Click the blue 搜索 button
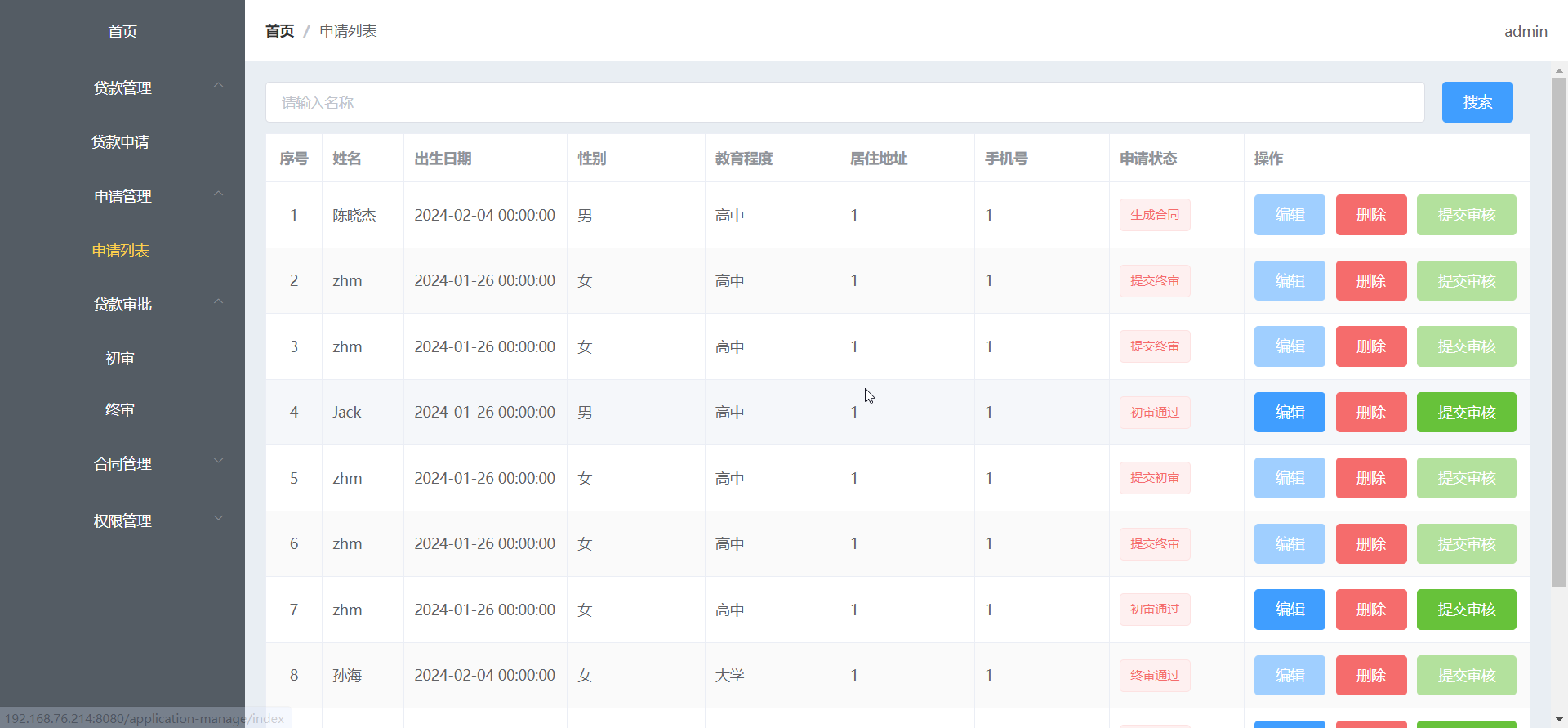This screenshot has width=1568, height=728. [1477, 102]
